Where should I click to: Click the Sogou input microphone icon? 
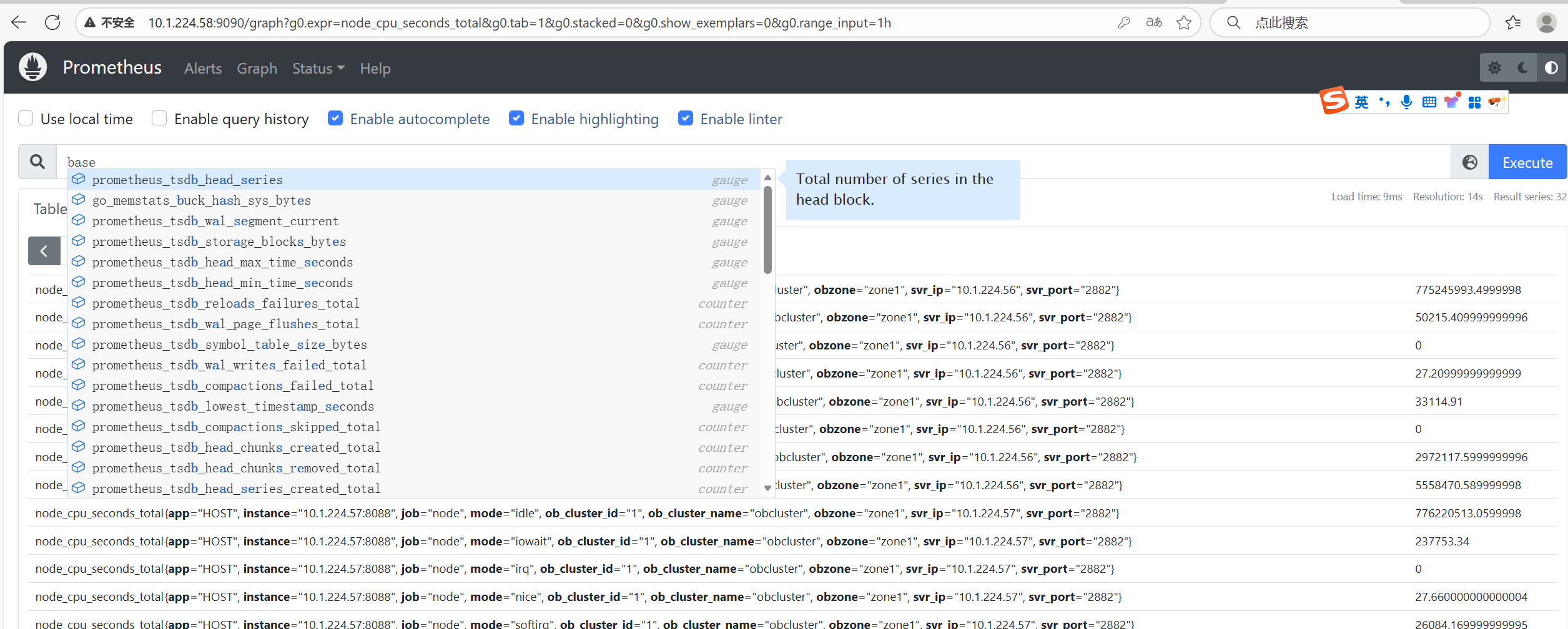point(1406,102)
